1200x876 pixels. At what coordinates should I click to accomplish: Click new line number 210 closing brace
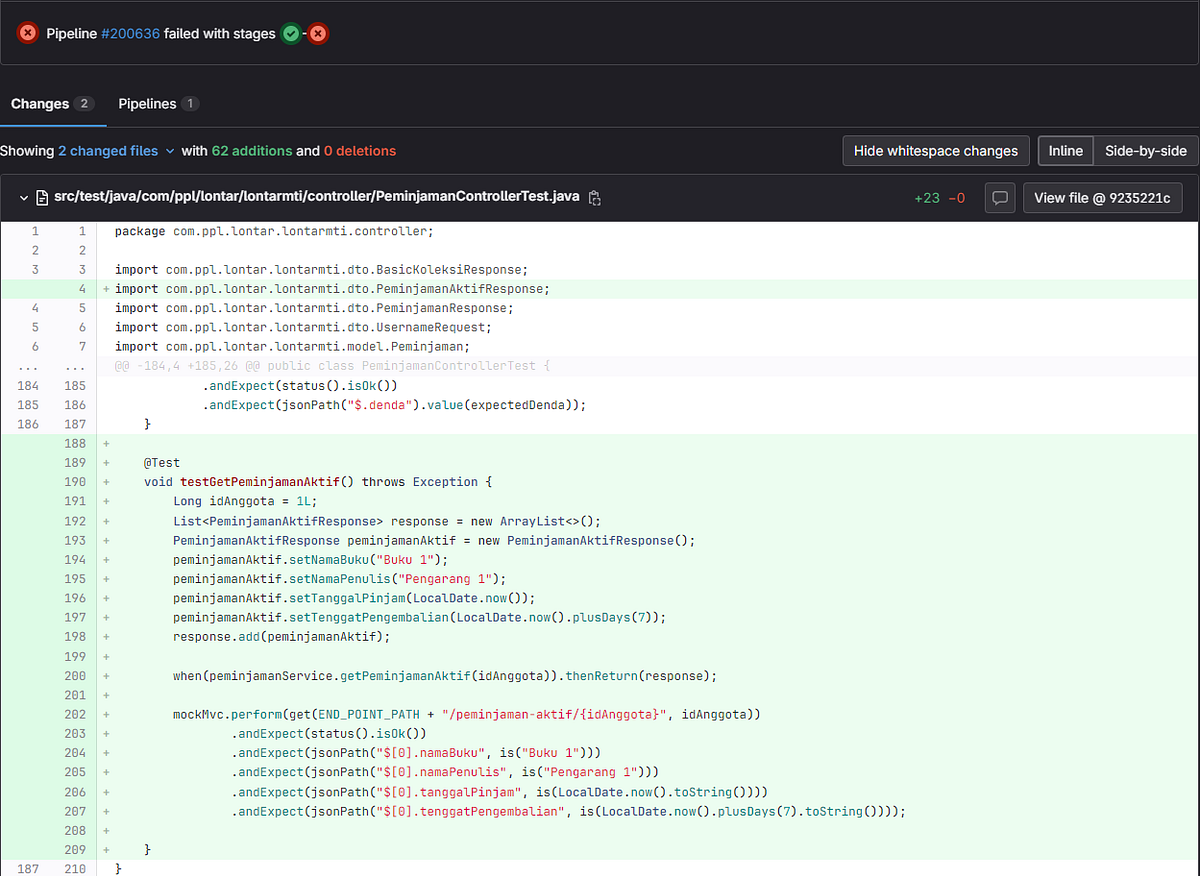click(x=75, y=869)
